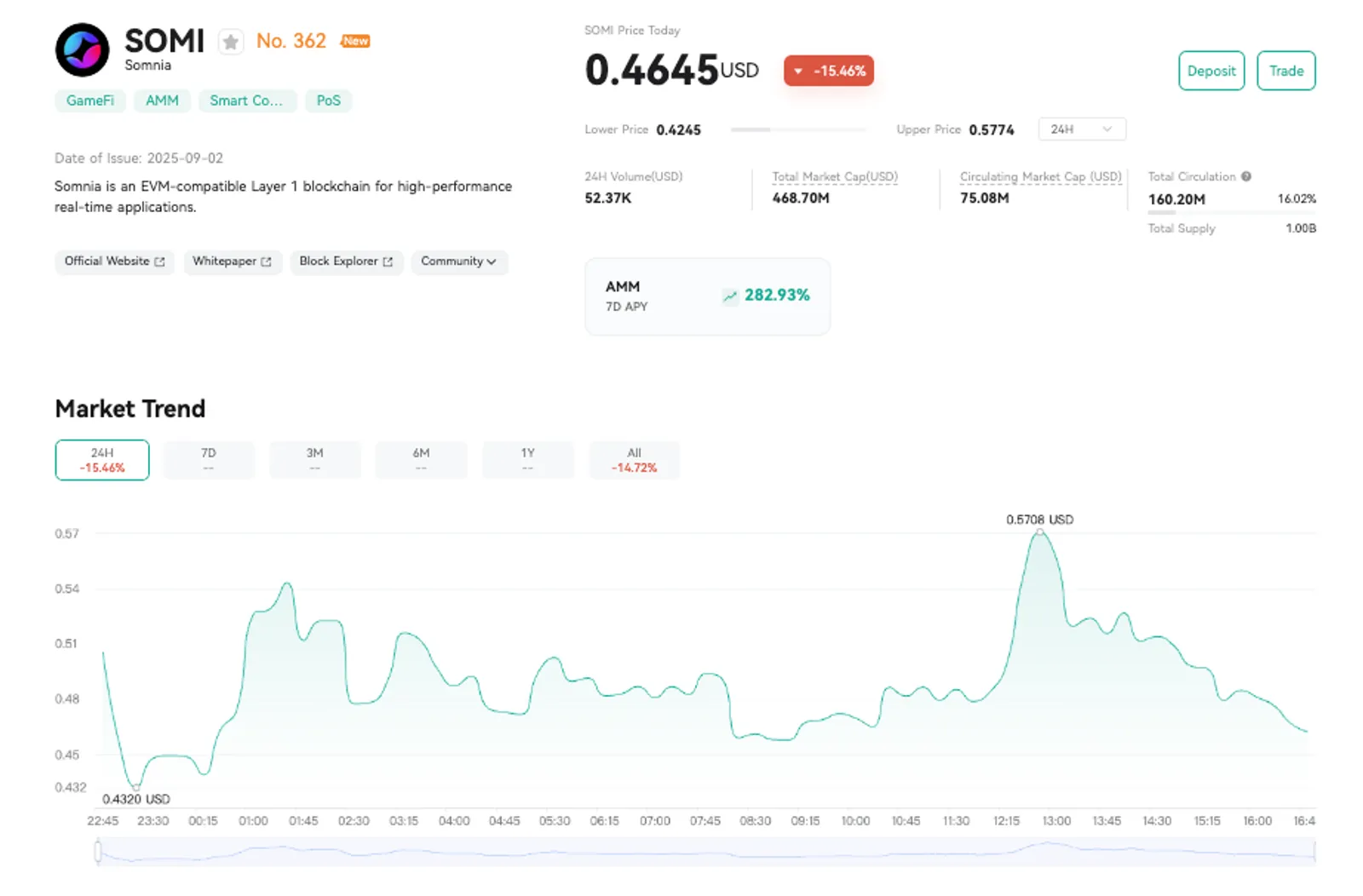
Task: Click the 468.70M market cap value
Action: [x=801, y=198]
